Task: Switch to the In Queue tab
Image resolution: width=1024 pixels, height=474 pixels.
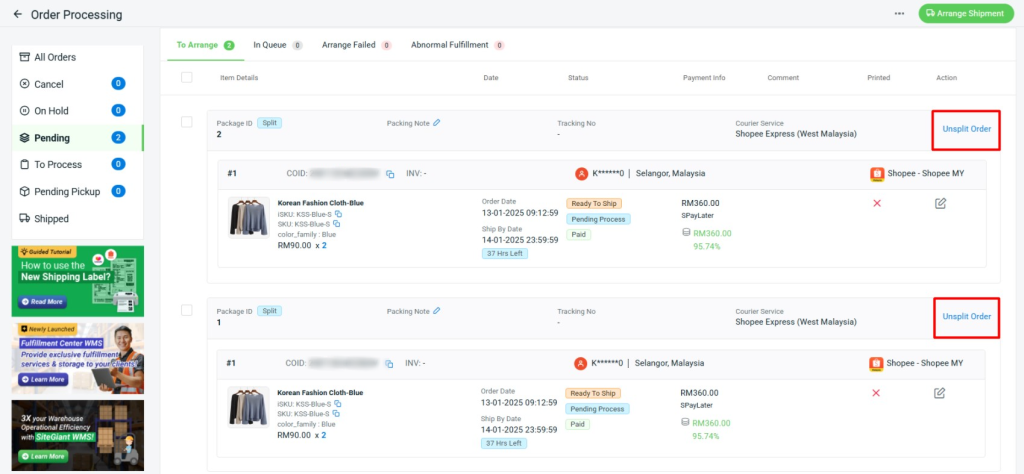Action: coord(277,45)
